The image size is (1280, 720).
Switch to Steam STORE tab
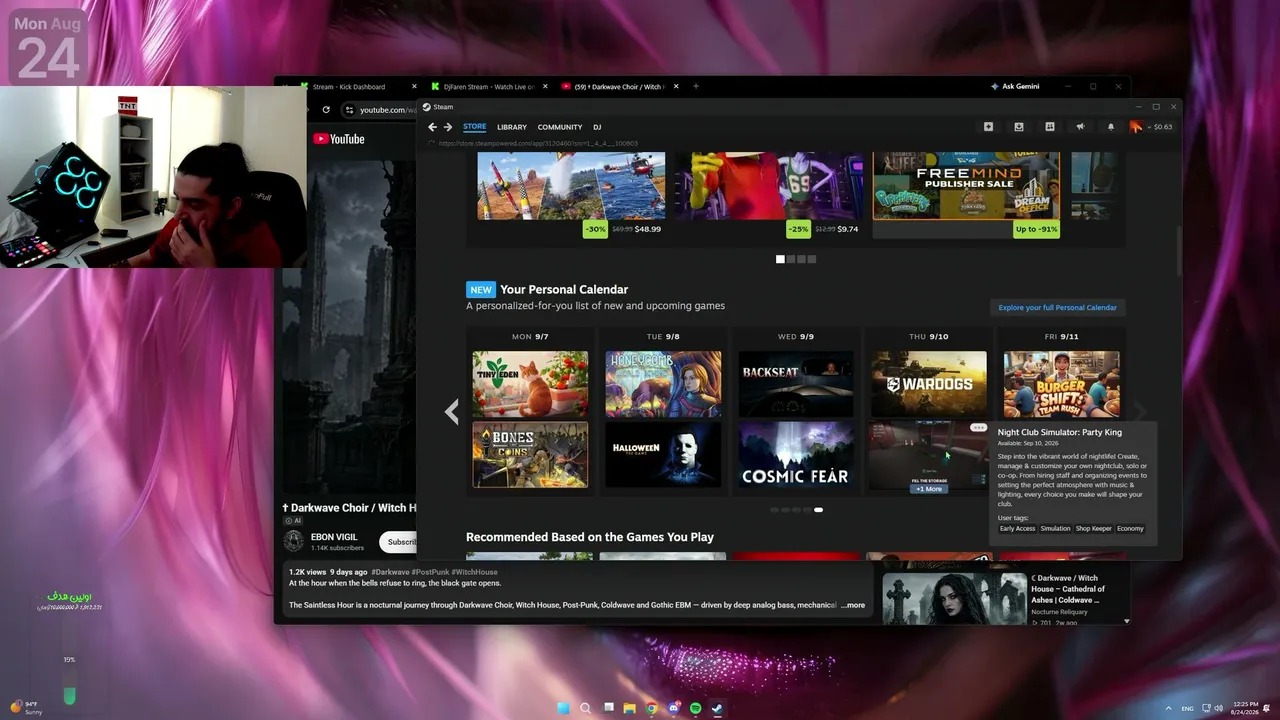tap(475, 127)
